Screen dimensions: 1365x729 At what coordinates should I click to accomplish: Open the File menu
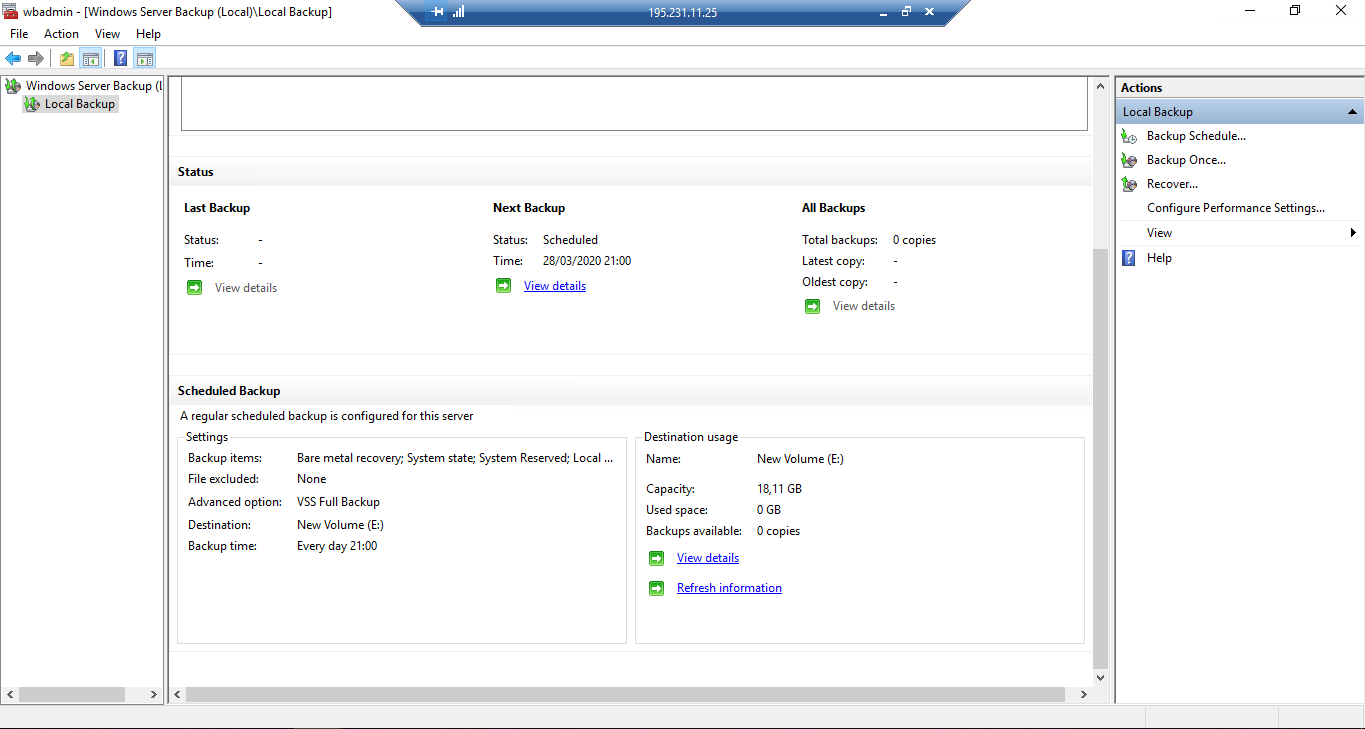[19, 34]
